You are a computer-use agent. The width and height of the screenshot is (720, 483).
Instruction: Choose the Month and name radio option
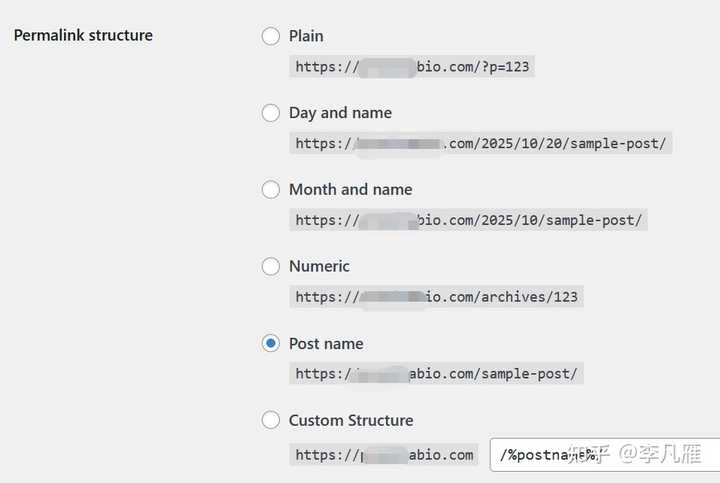(270, 189)
